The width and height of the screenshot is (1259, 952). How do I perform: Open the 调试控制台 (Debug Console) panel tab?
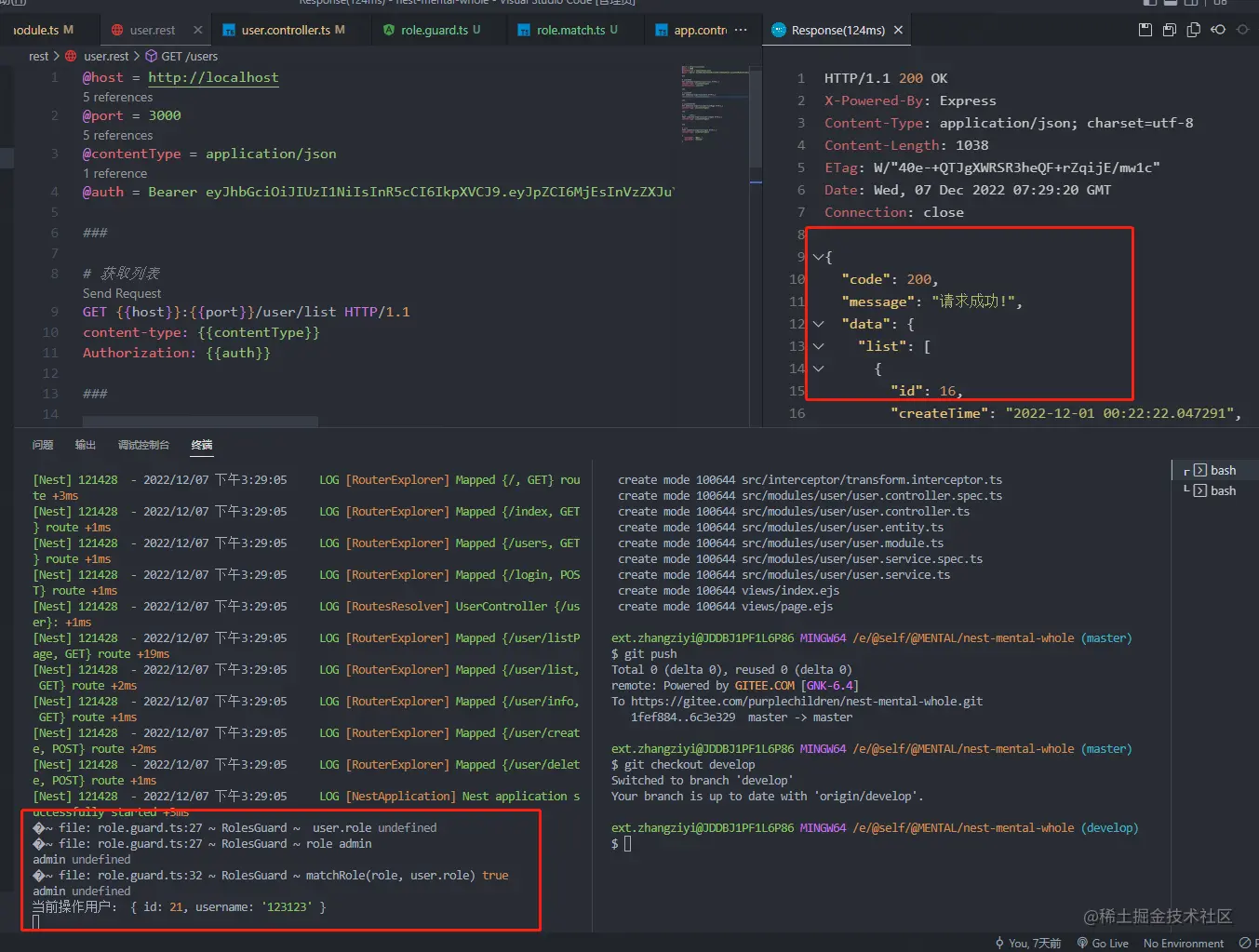(143, 445)
